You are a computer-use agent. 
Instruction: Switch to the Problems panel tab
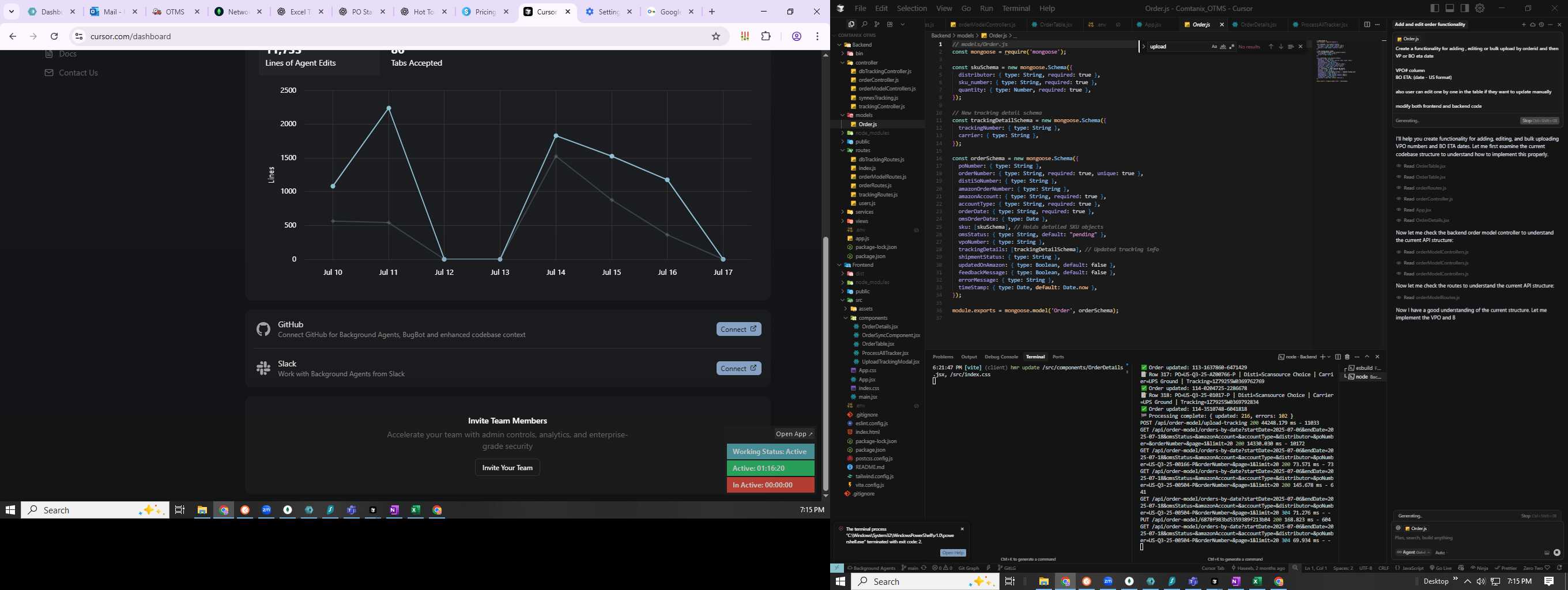point(943,357)
